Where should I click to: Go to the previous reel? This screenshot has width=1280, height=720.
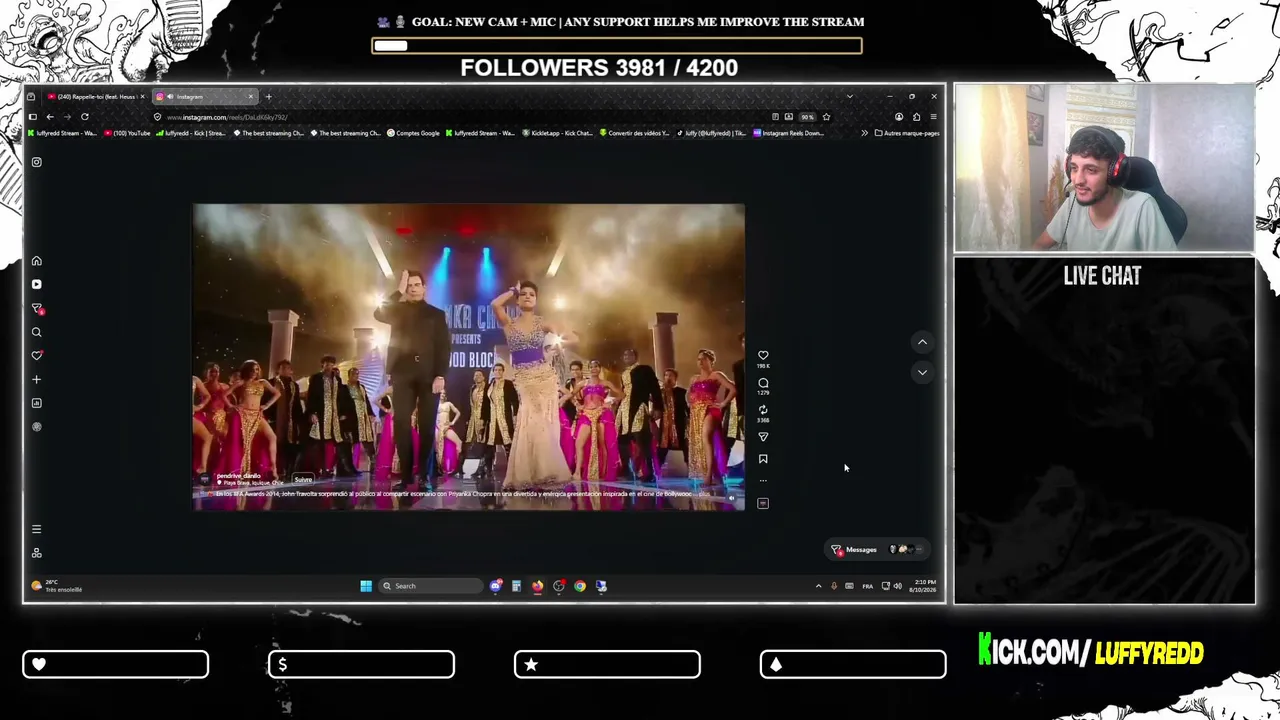(x=922, y=342)
